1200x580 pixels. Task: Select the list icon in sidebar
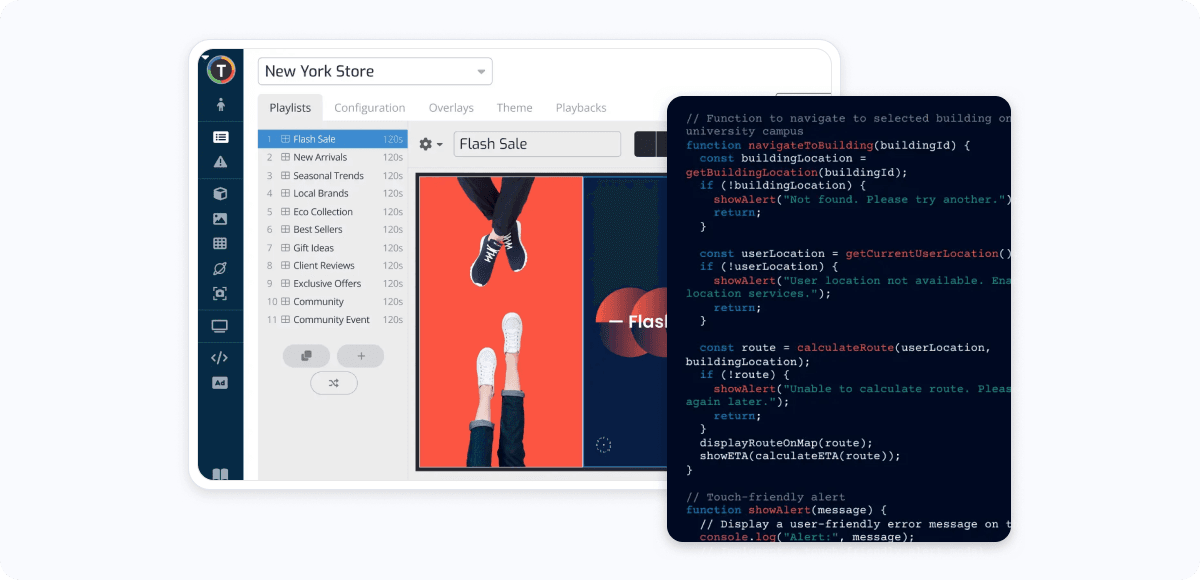click(x=220, y=137)
